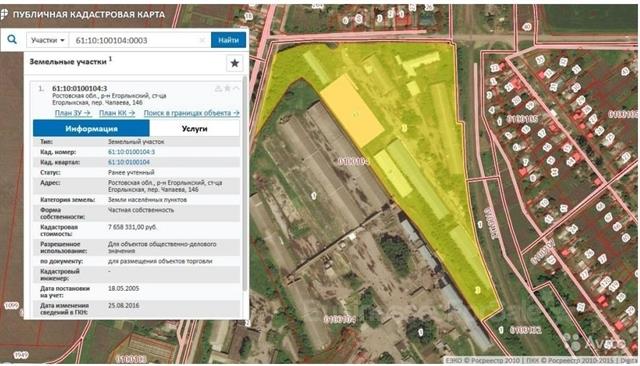
Task: Switch to the Услуги tab
Action: point(194,129)
